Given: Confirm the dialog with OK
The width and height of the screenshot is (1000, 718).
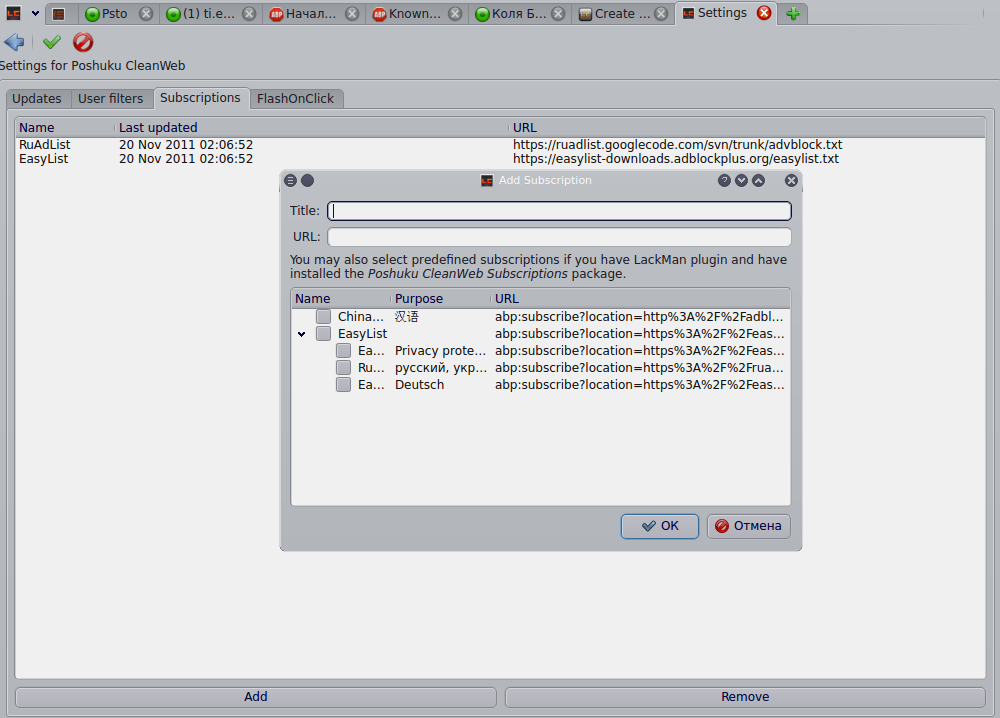Looking at the screenshot, I should click(x=659, y=526).
